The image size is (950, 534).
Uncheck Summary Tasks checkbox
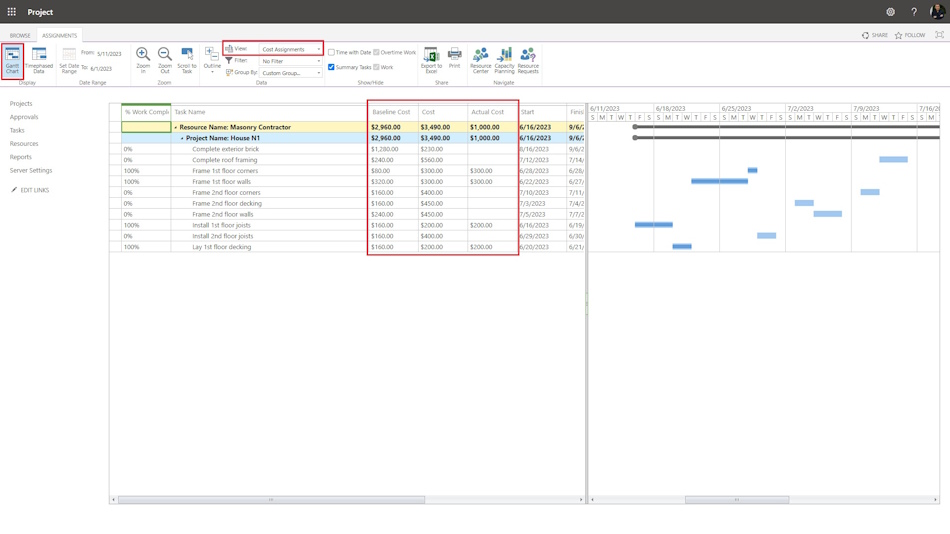point(331,67)
